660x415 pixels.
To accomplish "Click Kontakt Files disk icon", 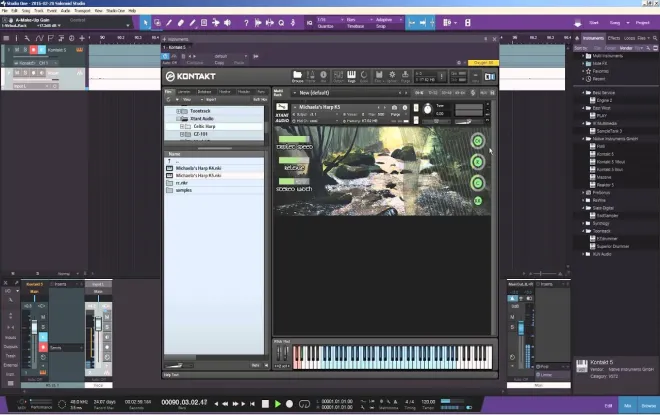I will coord(378,76).
